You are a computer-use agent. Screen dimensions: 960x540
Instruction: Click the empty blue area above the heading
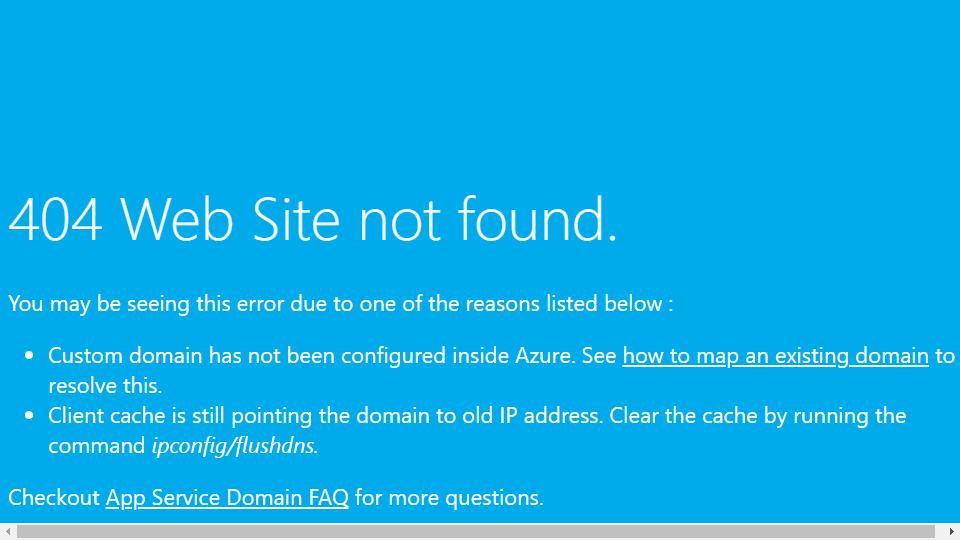(x=480, y=92)
